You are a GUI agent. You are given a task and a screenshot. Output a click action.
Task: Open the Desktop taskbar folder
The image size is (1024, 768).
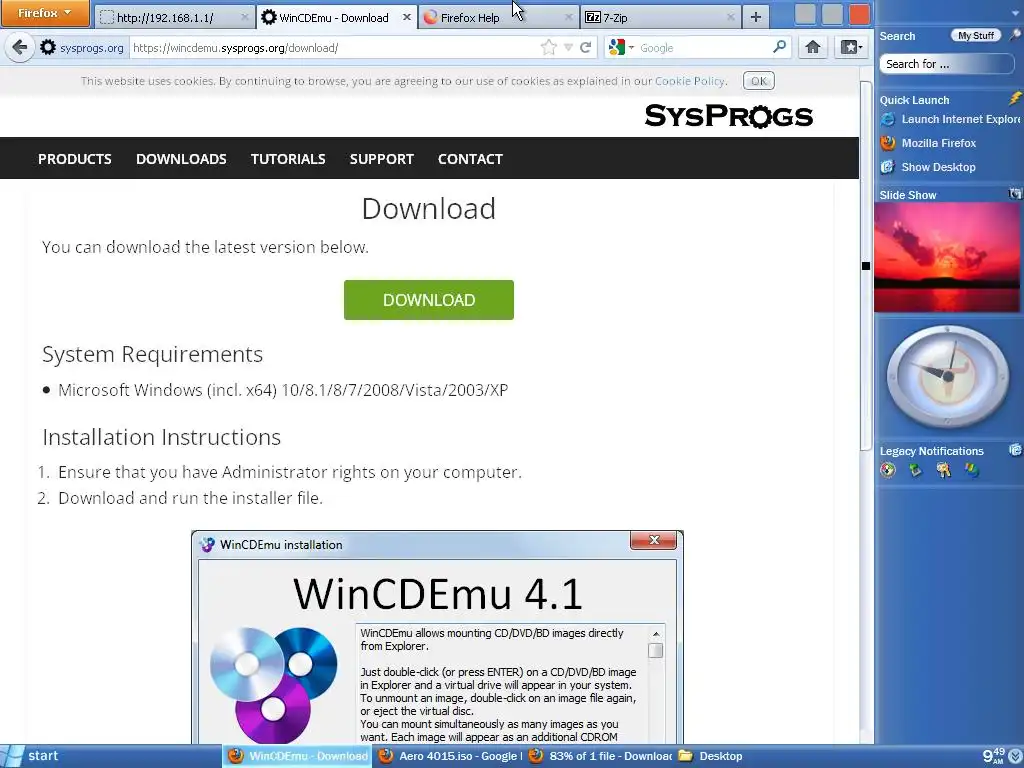711,756
